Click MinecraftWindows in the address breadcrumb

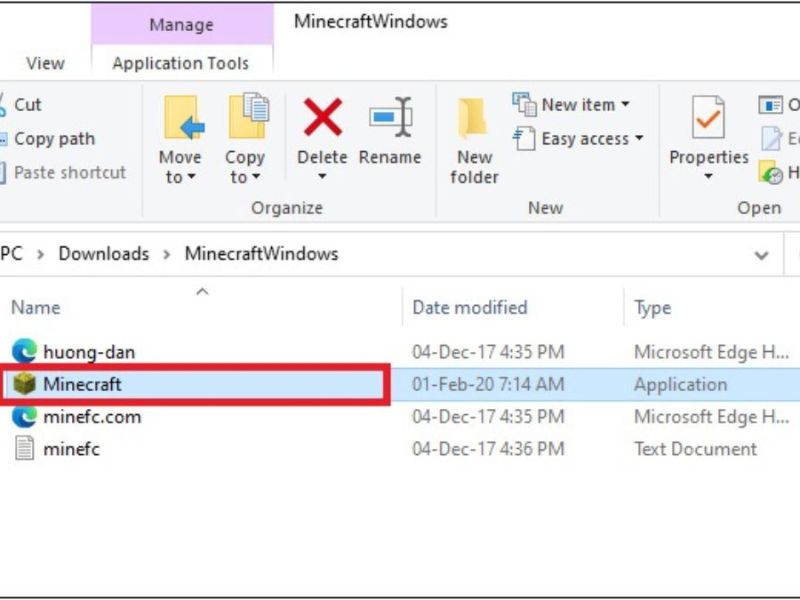(262, 254)
